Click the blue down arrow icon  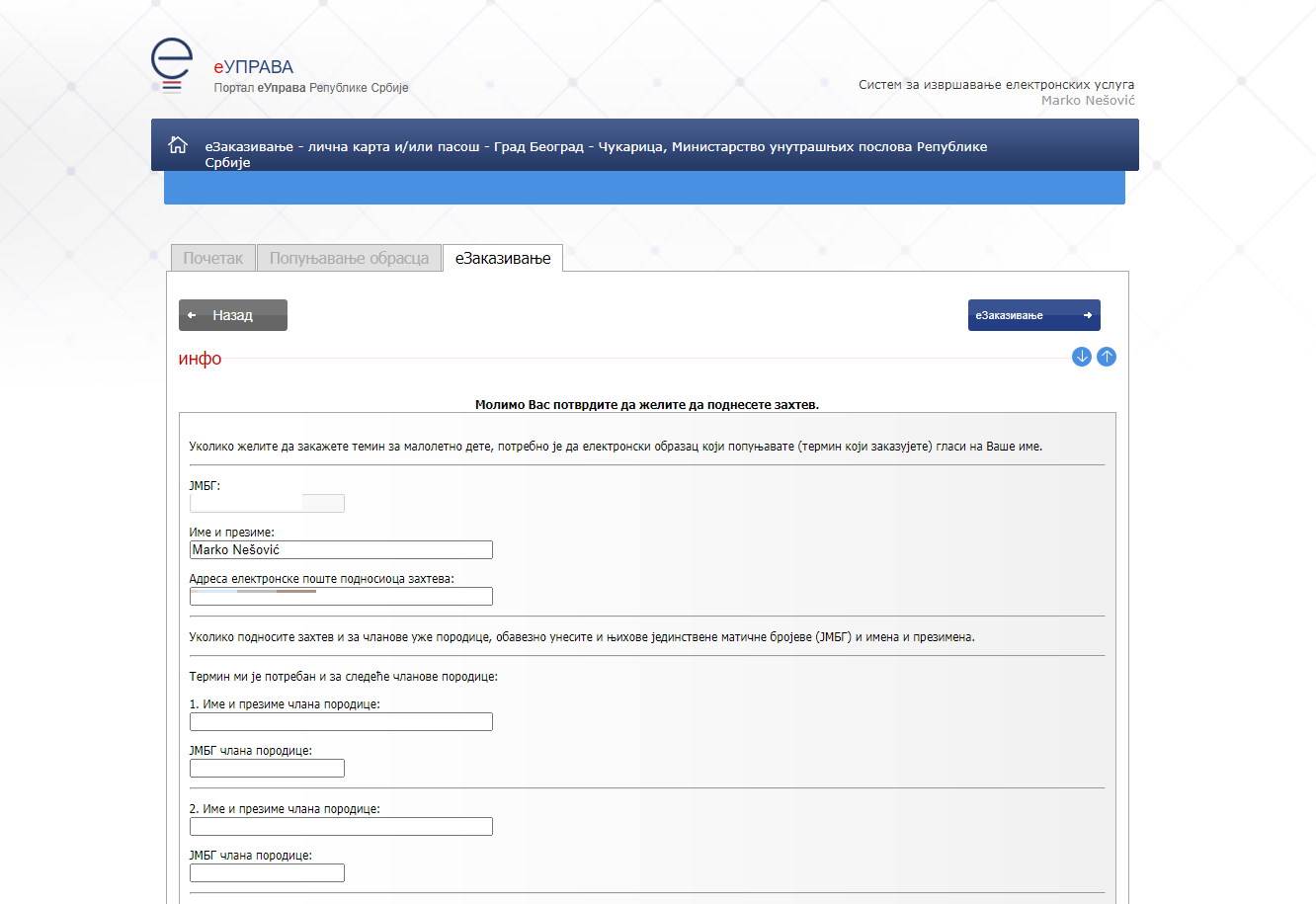[1081, 357]
